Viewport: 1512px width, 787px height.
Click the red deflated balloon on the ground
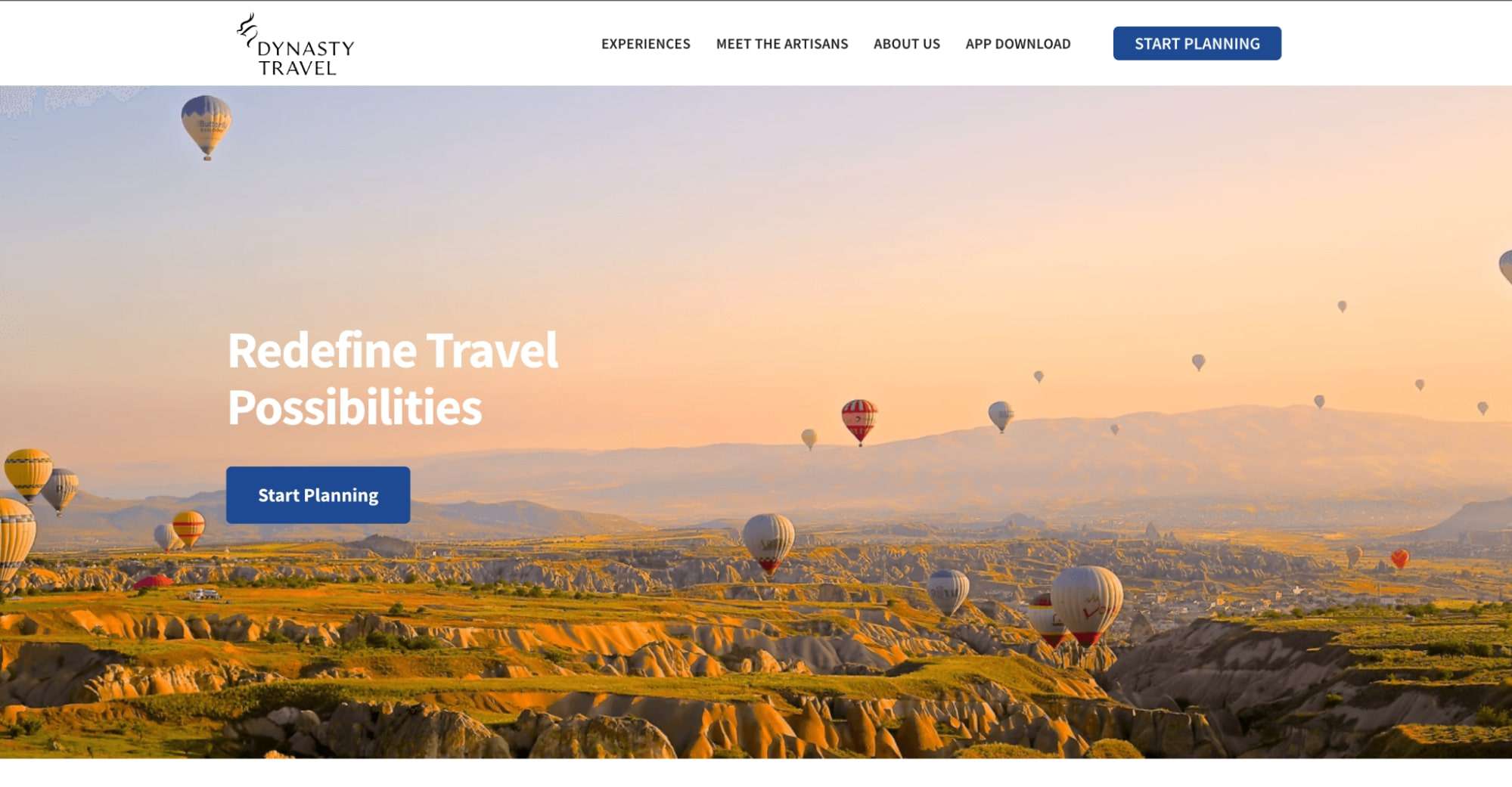tap(154, 581)
